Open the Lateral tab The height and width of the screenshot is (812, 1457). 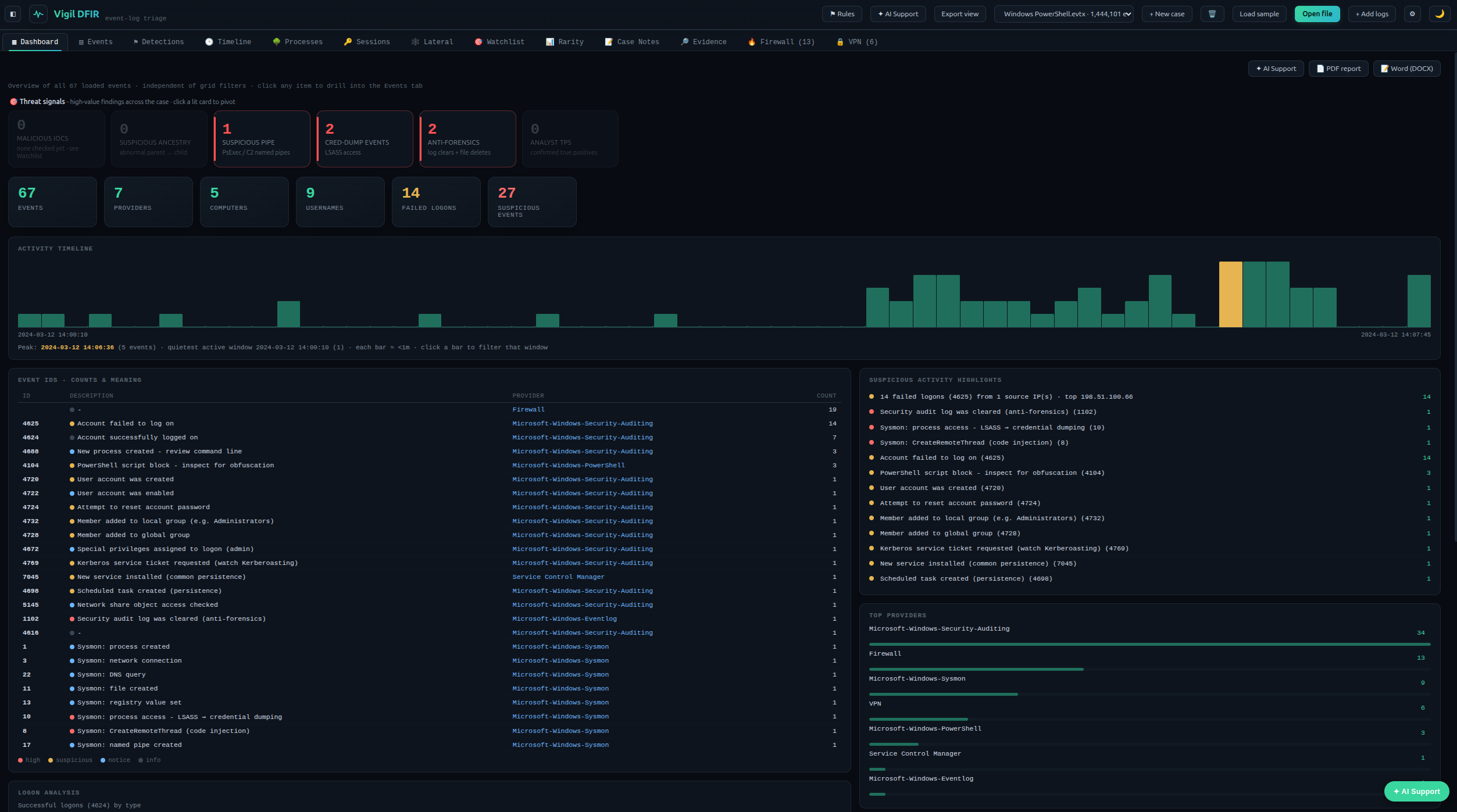[432, 42]
